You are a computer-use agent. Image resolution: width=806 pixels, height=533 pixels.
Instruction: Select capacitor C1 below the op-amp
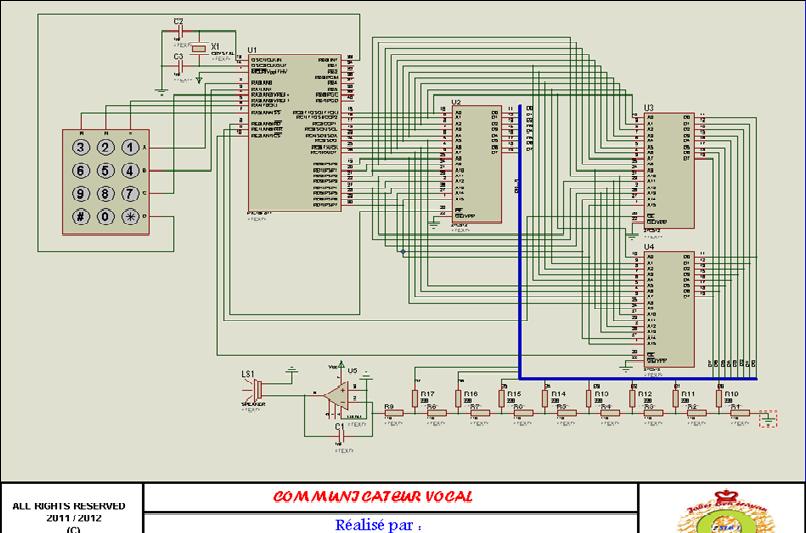339,436
